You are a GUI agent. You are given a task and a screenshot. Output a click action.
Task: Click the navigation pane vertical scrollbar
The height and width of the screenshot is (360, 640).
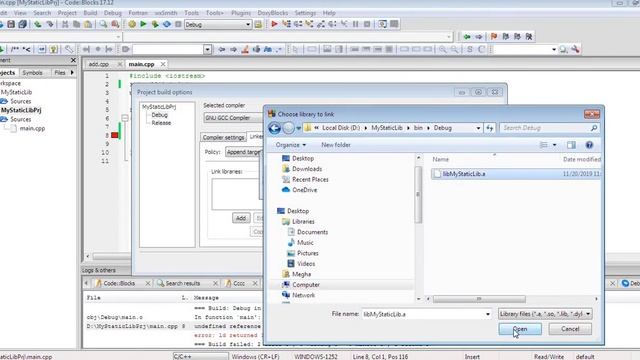click(x=418, y=195)
